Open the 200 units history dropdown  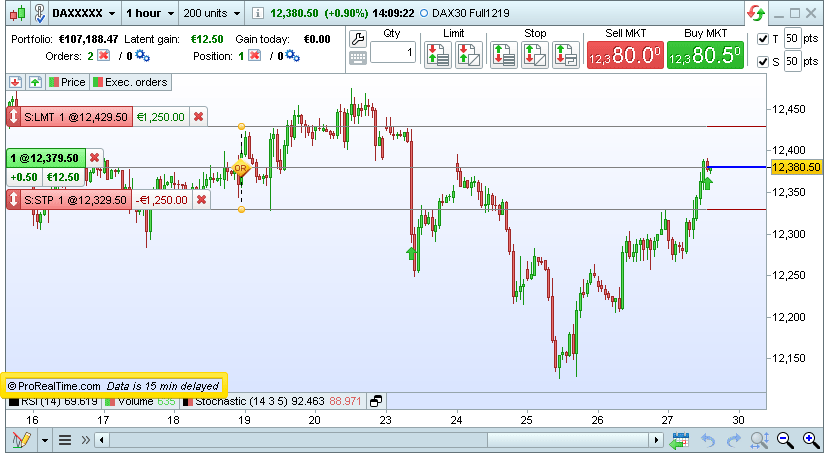coord(213,14)
